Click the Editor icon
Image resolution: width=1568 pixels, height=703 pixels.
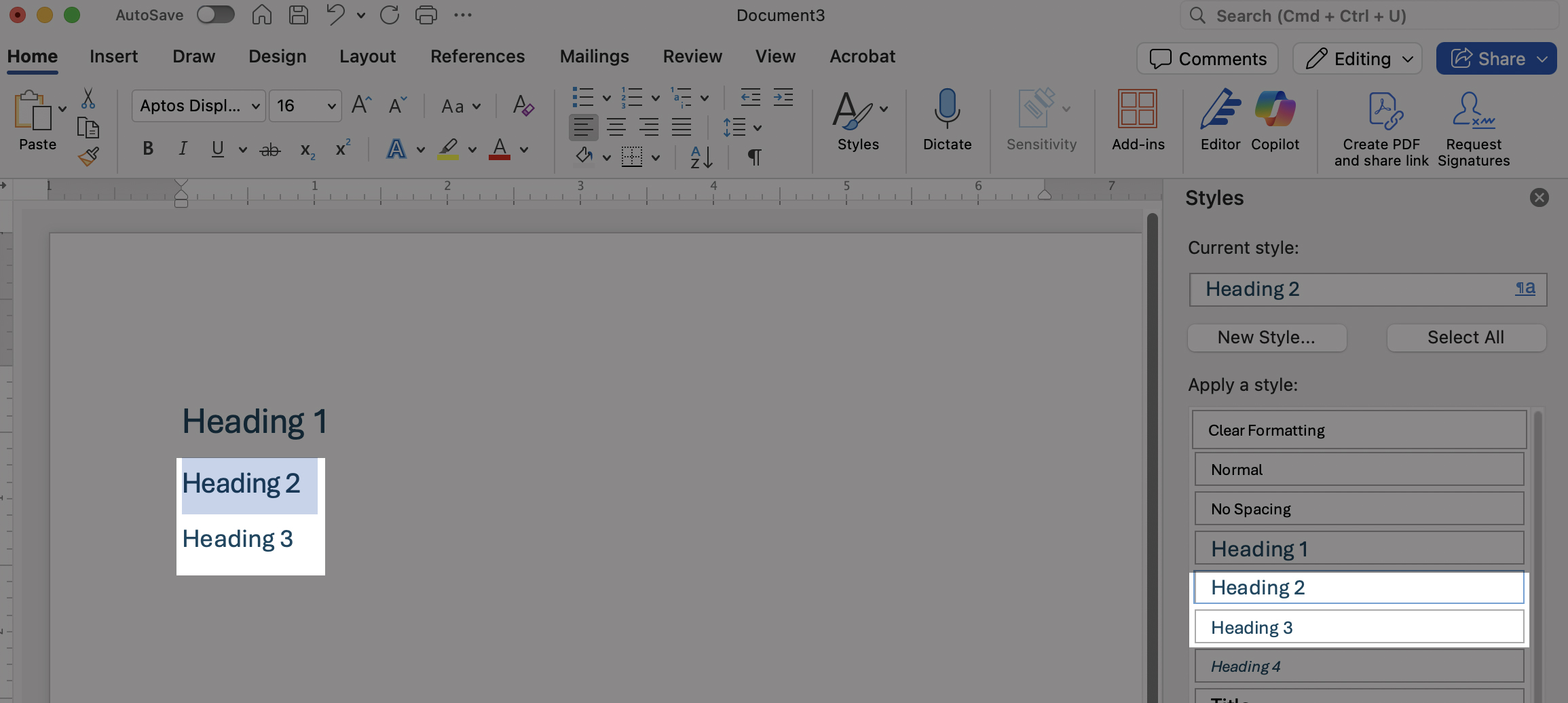coord(1220,109)
